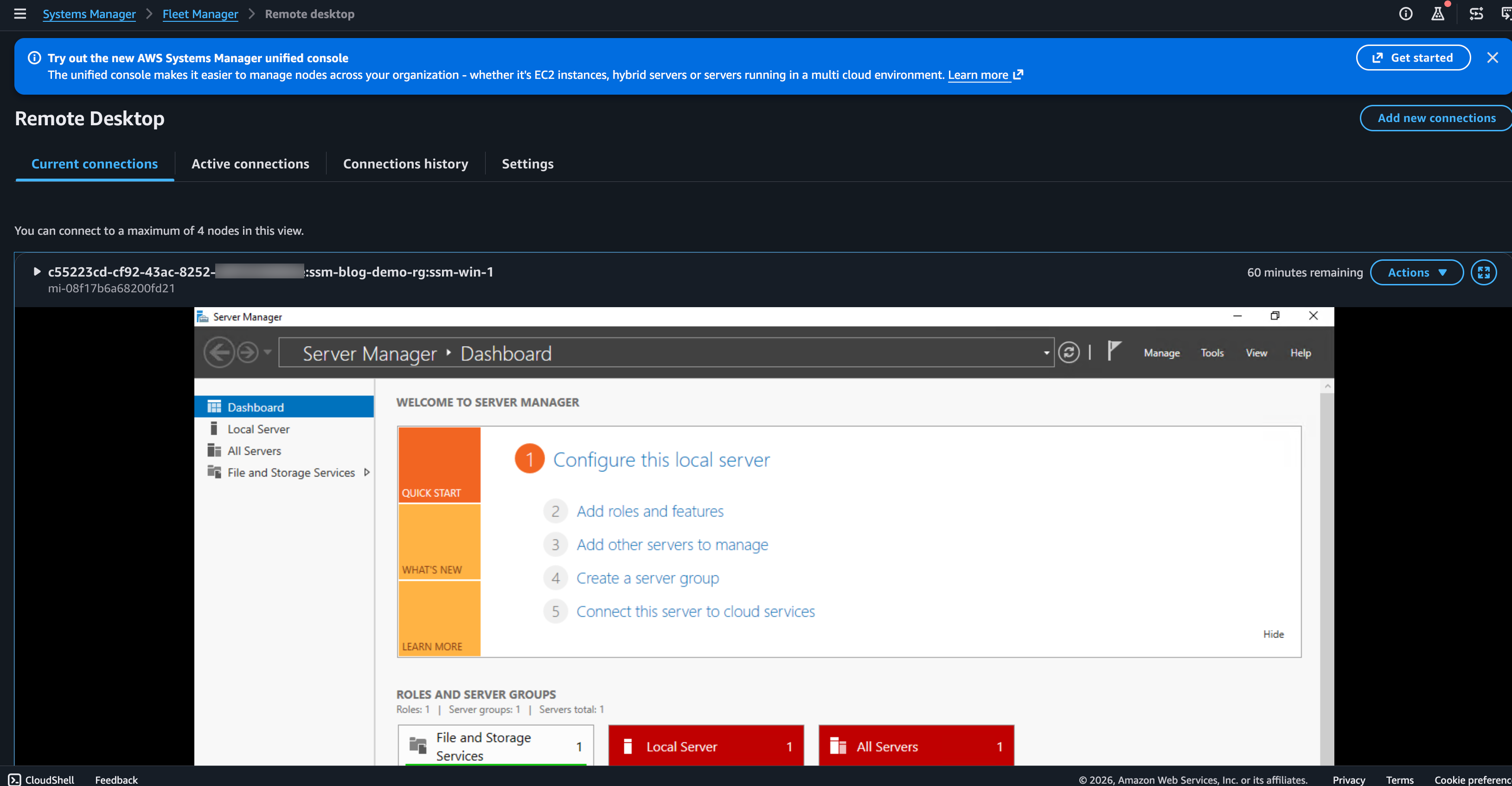Image resolution: width=1512 pixels, height=786 pixels.
Task: Select the LEARN MORE tile
Action: (x=439, y=618)
